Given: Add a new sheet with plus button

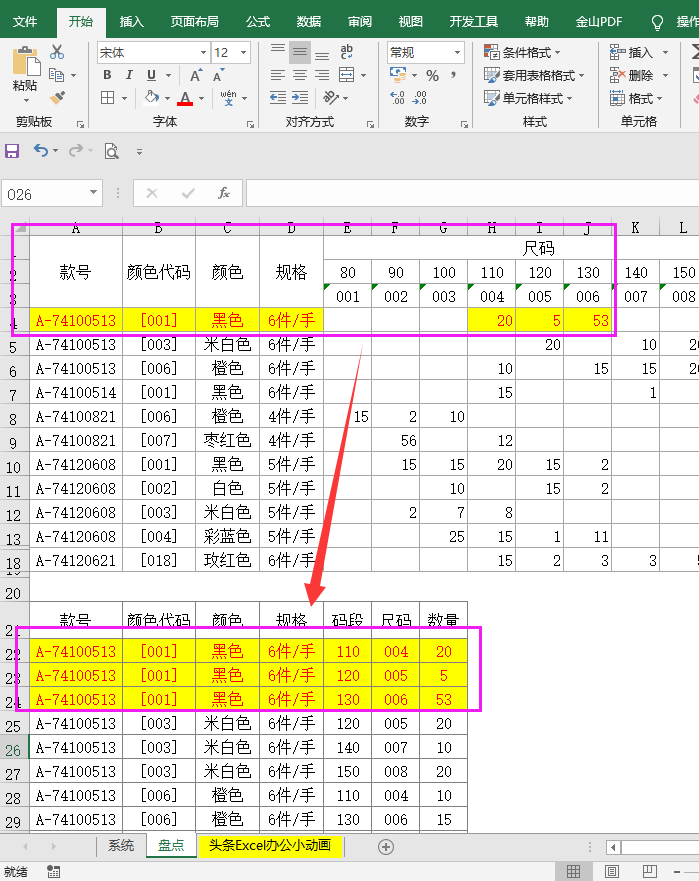Looking at the screenshot, I should point(386,847).
